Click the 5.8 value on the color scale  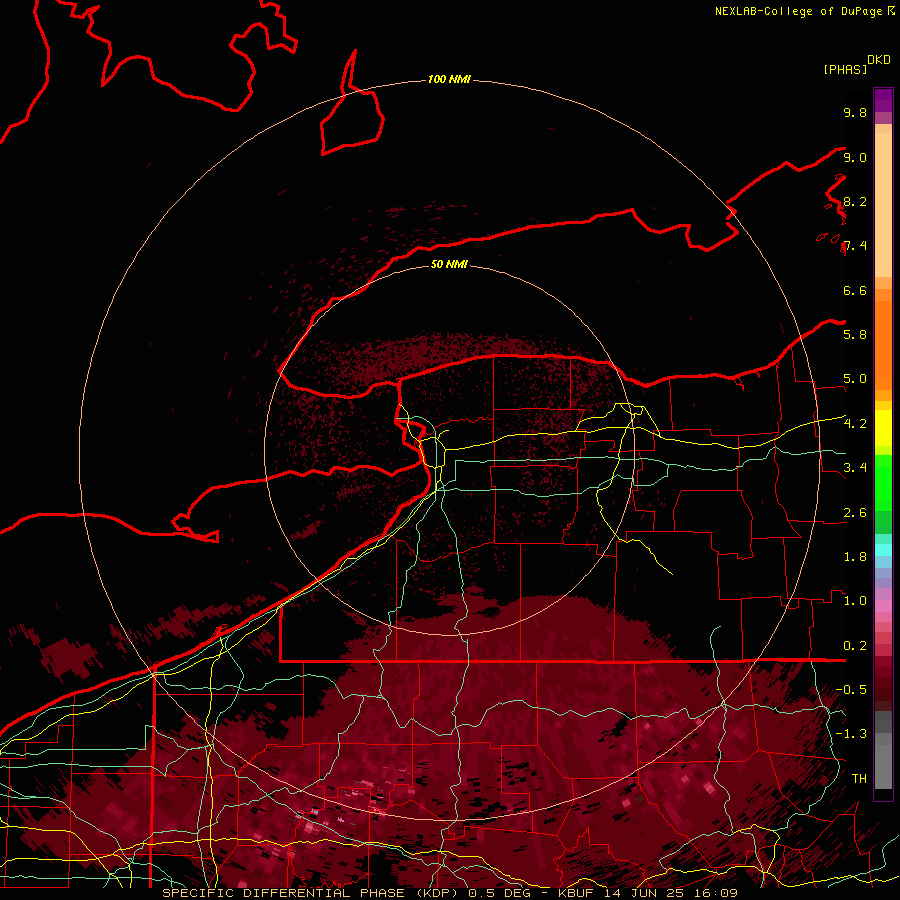[x=855, y=335]
